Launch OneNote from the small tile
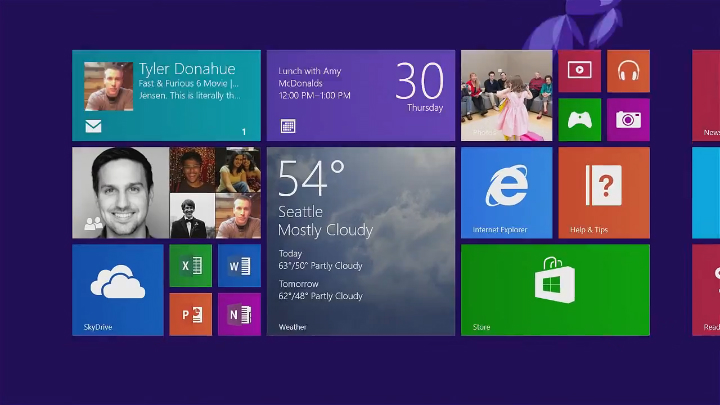The height and width of the screenshot is (405, 720). point(239,315)
